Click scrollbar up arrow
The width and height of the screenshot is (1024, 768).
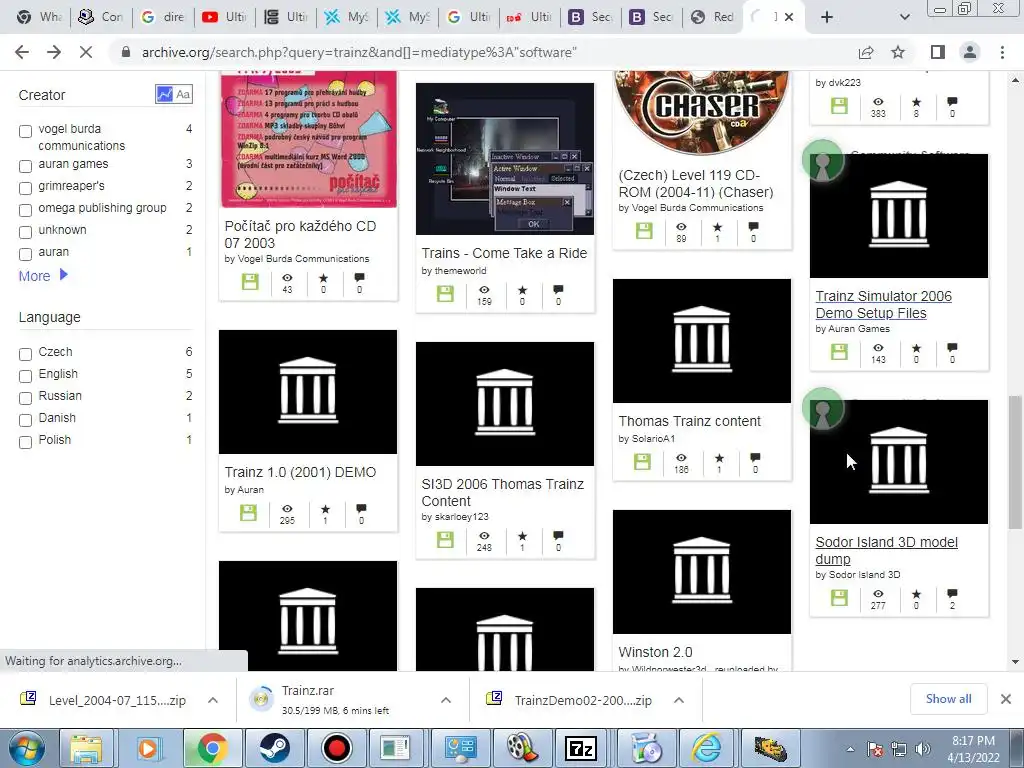pyautogui.click(x=1015, y=80)
